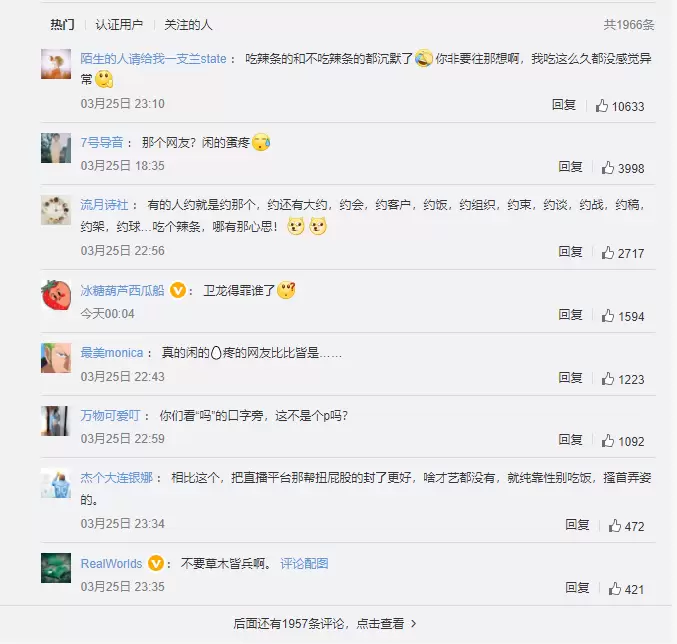This screenshot has height=644, width=677.
Task: Click 冰糖葫芦西瓜船's strawberry avatar
Action: click(56, 295)
